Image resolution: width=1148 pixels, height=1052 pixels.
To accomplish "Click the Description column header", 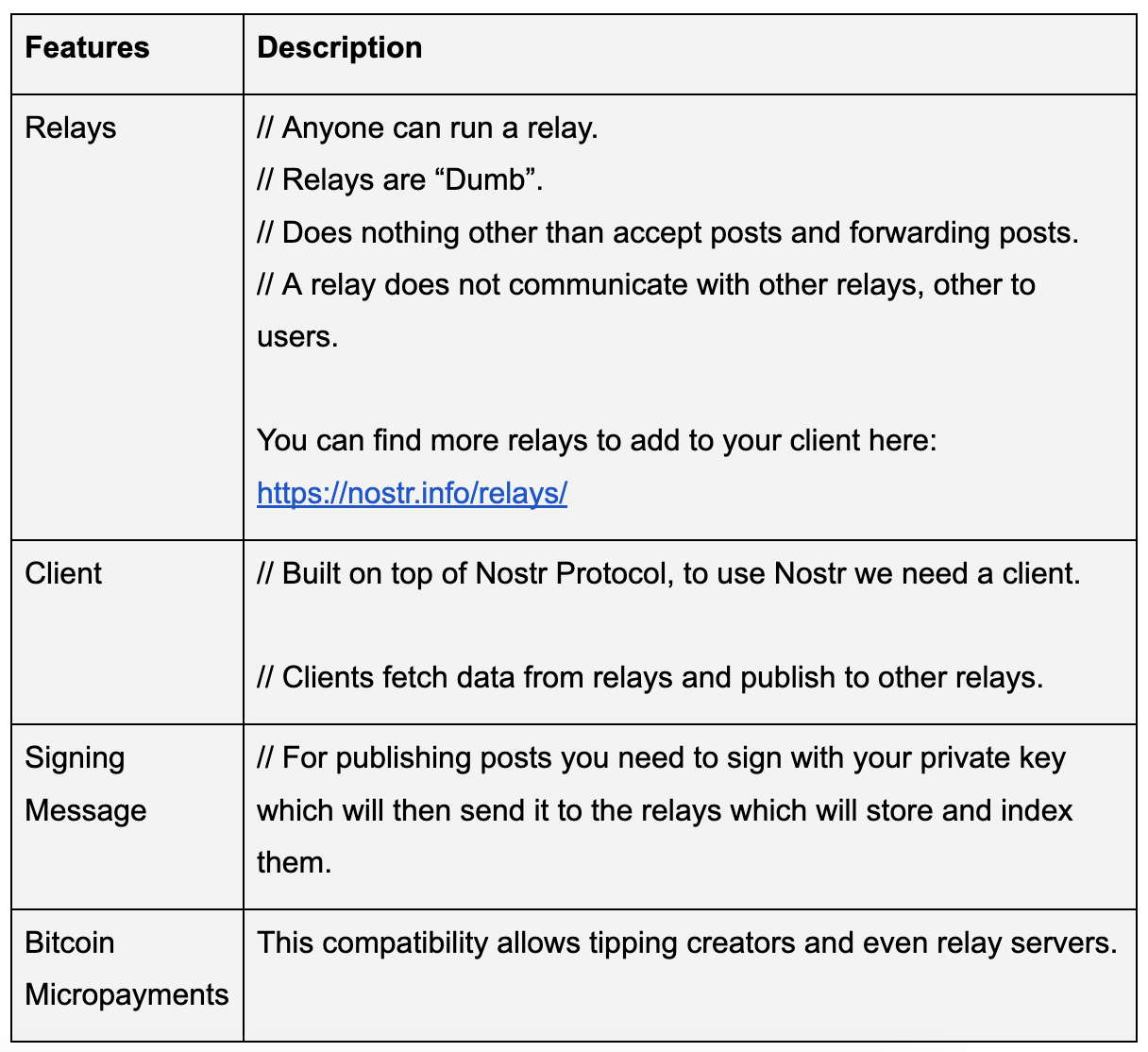I will tap(340, 48).
